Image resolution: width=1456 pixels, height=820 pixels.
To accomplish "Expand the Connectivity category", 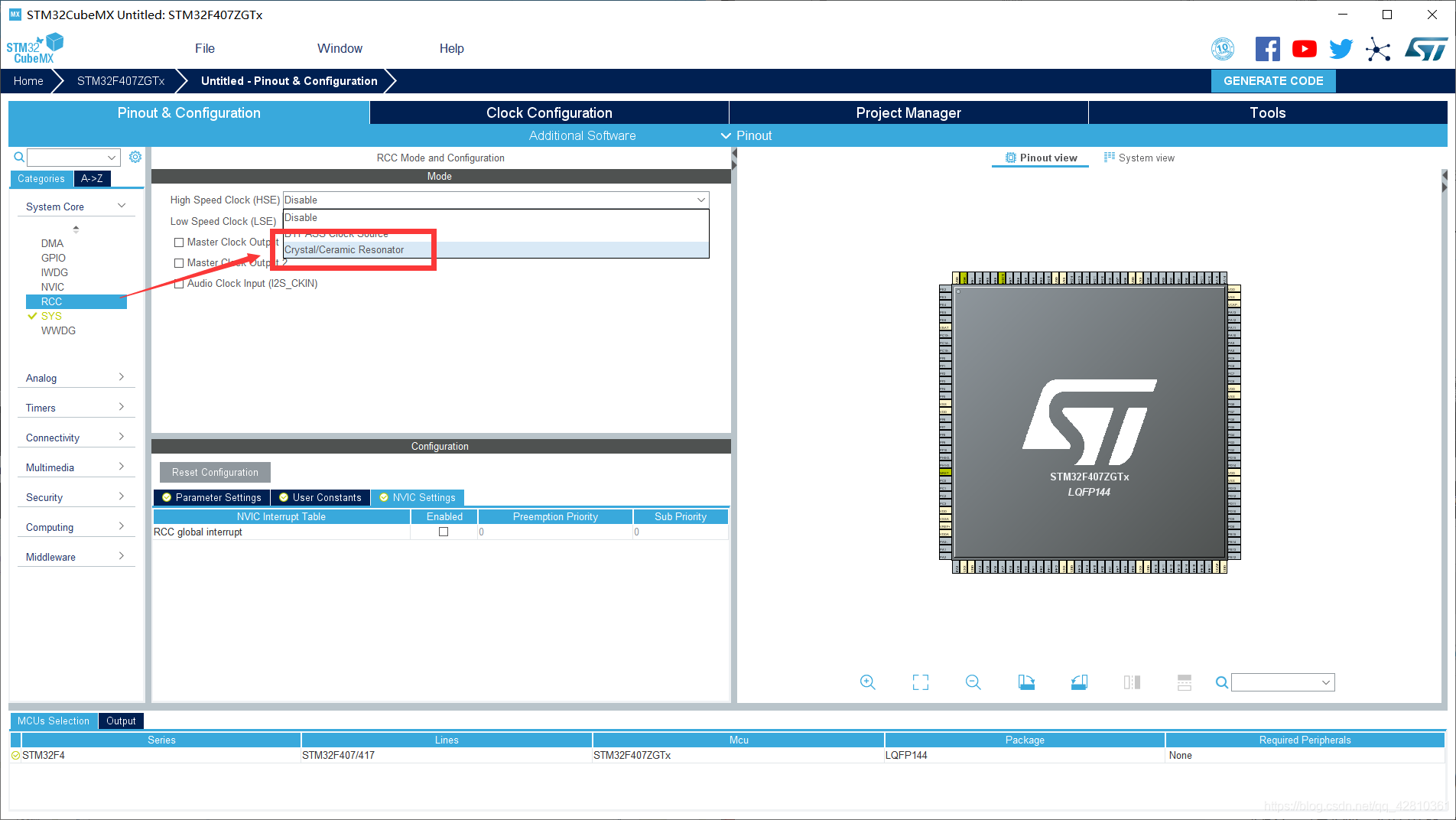I will click(x=76, y=438).
